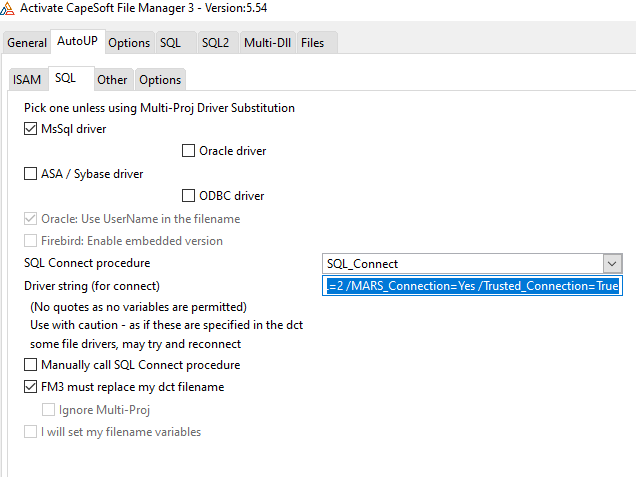Click the SQL_Connect combo box field
This screenshot has height=477, width=636.
pyautogui.click(x=460, y=264)
